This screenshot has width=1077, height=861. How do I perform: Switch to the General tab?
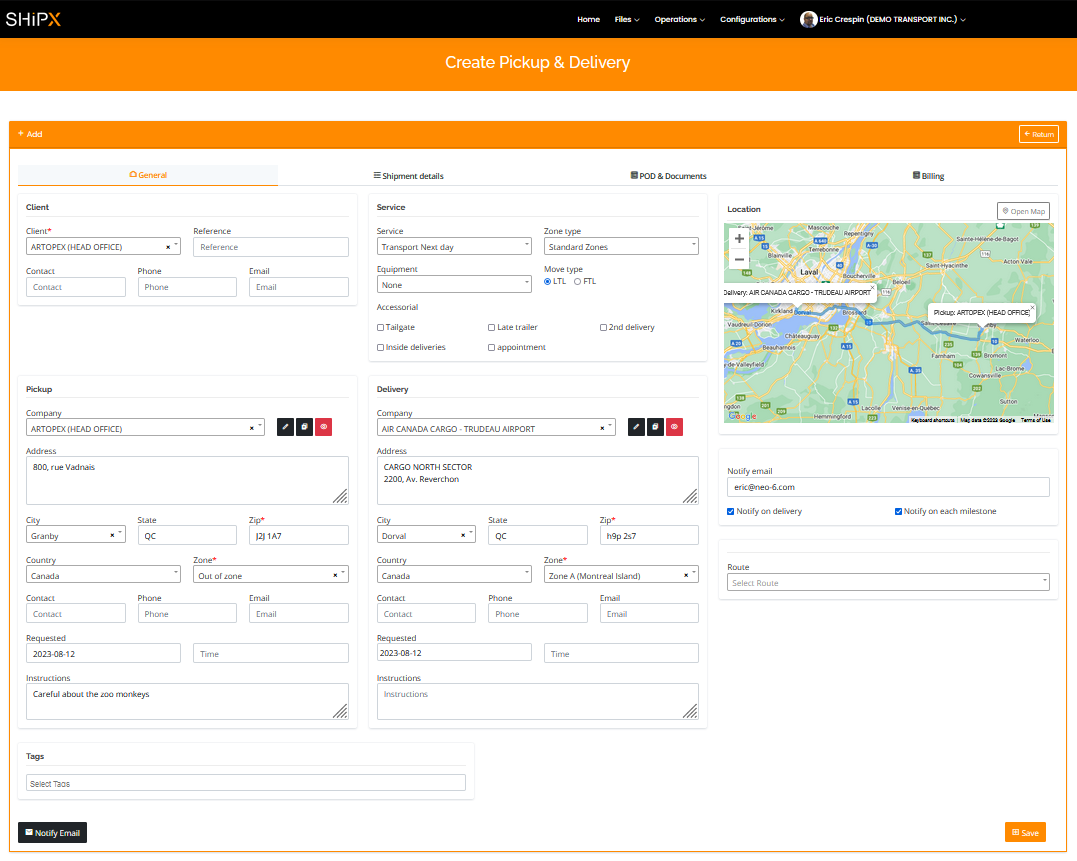[x=148, y=175]
